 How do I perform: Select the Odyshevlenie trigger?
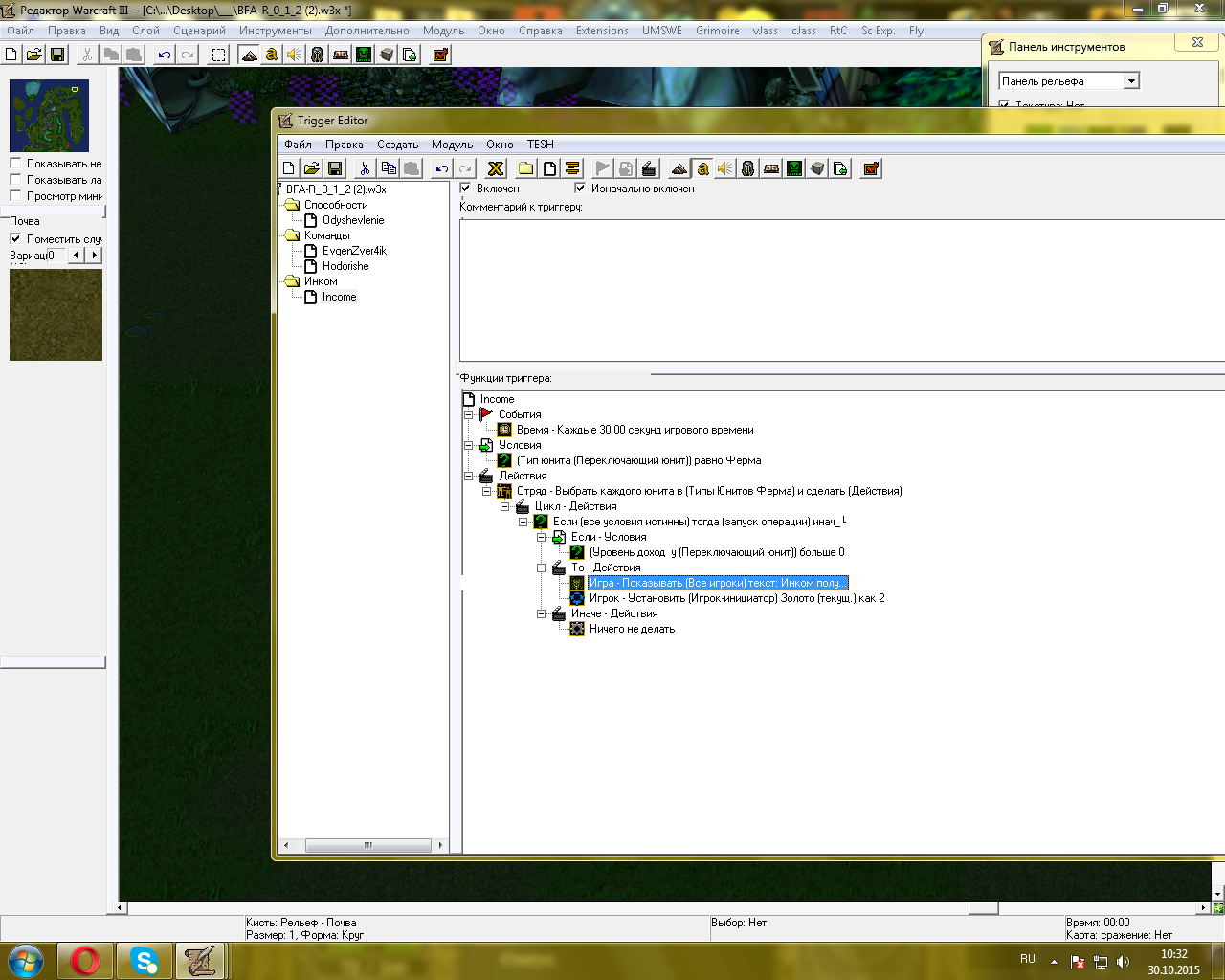click(353, 220)
